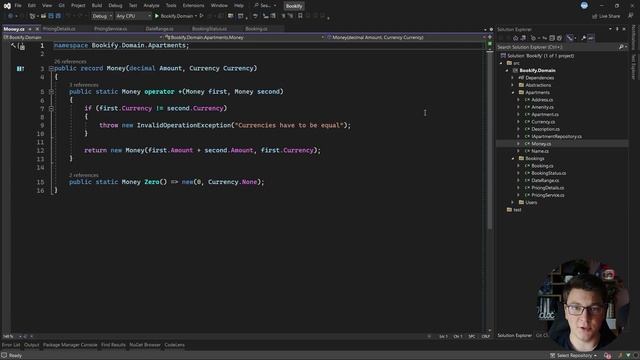Switch to DateRange.cs tab
The image size is (640, 360).
[x=159, y=29]
